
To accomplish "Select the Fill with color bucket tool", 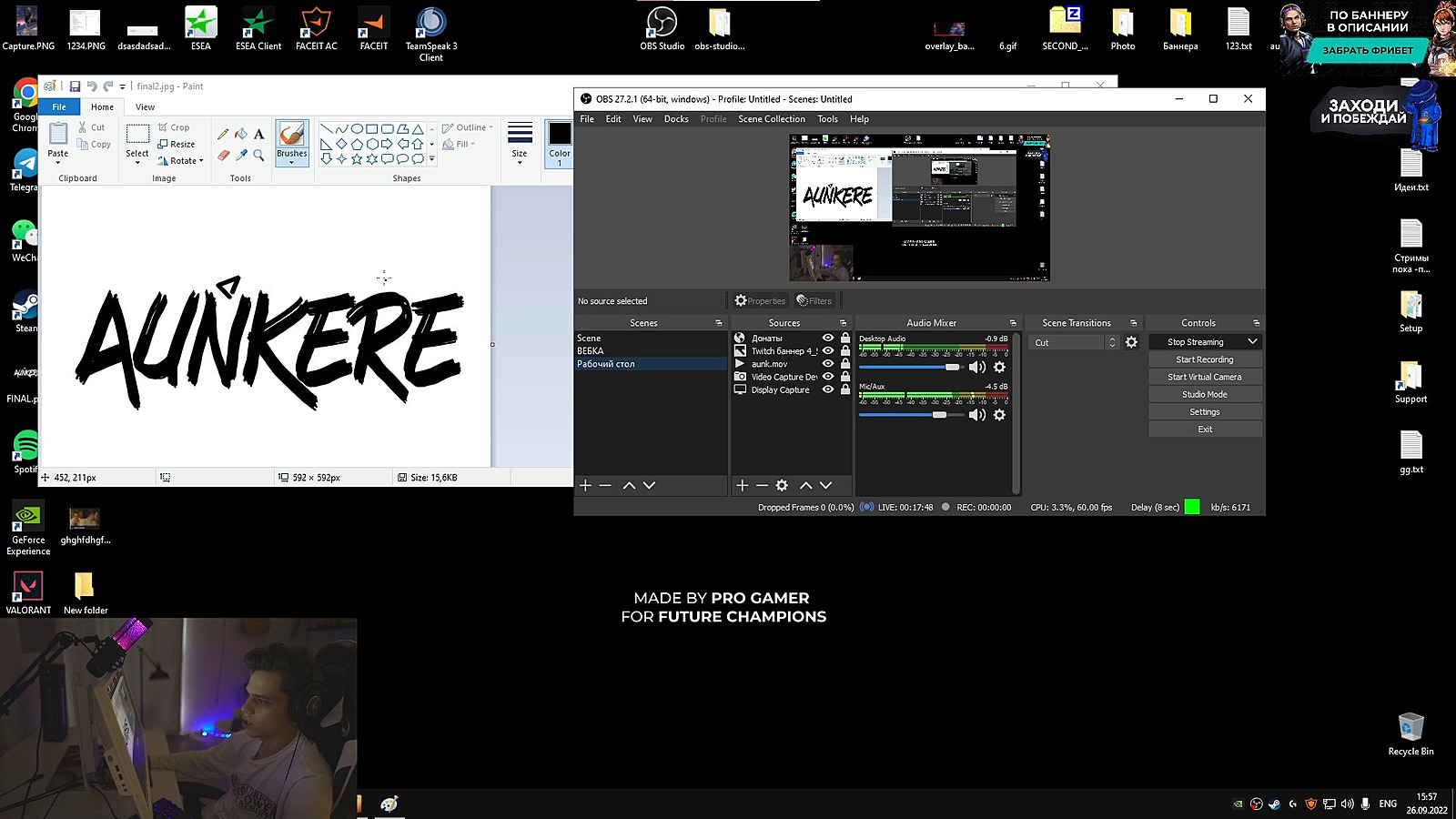I will [241, 134].
